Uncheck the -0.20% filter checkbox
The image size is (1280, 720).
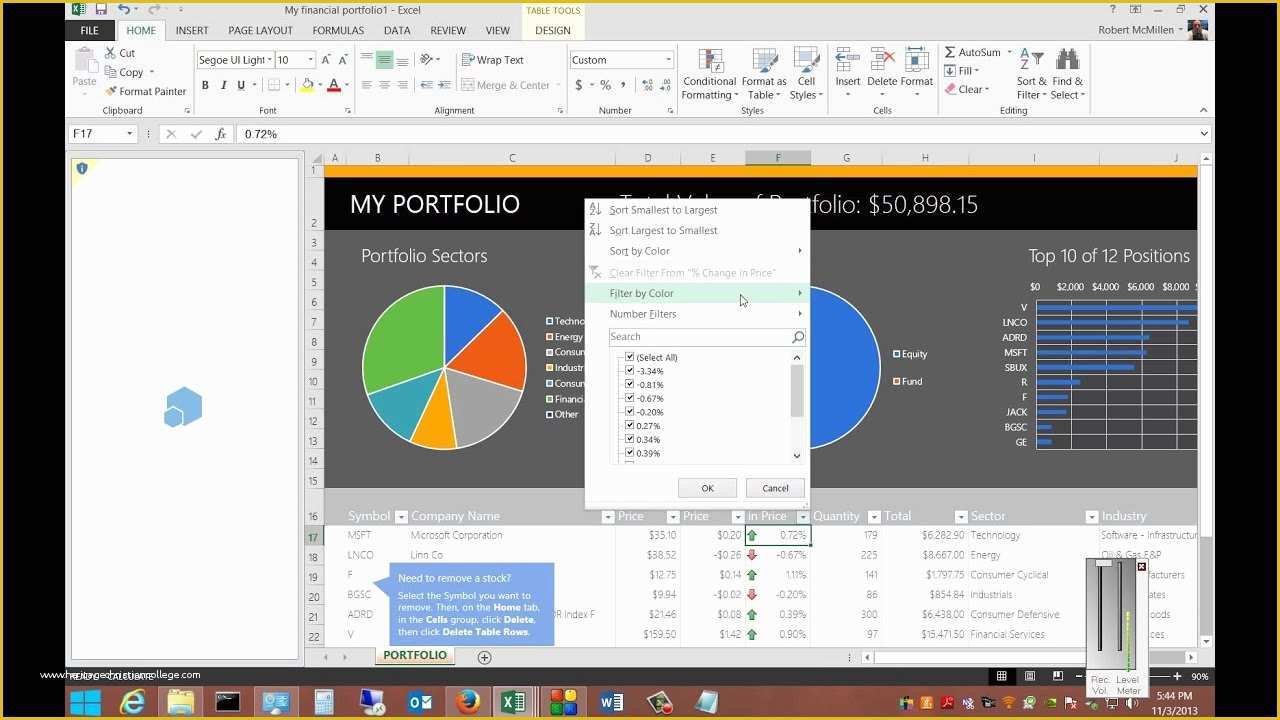[x=630, y=412]
